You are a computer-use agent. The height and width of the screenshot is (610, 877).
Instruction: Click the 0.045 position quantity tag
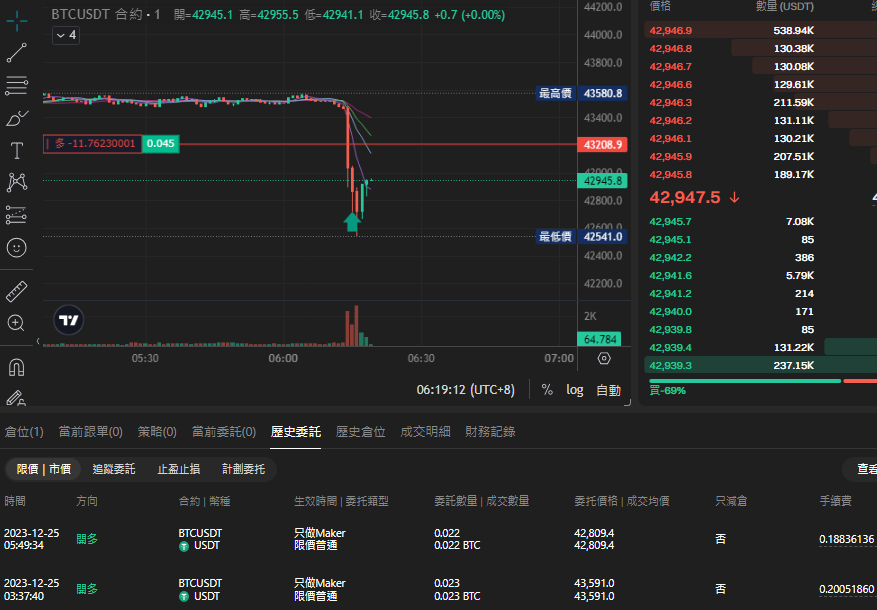161,144
